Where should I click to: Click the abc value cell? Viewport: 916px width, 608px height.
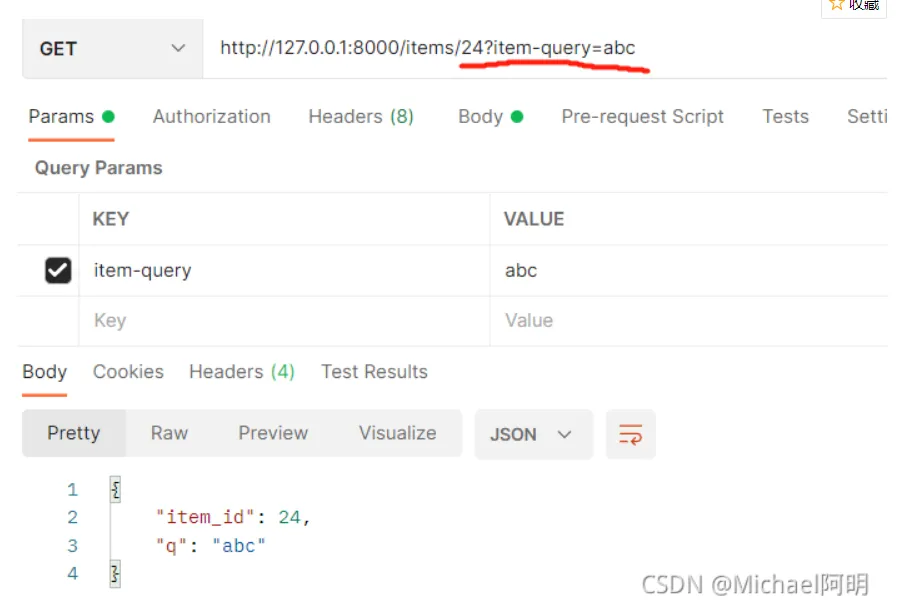(689, 270)
